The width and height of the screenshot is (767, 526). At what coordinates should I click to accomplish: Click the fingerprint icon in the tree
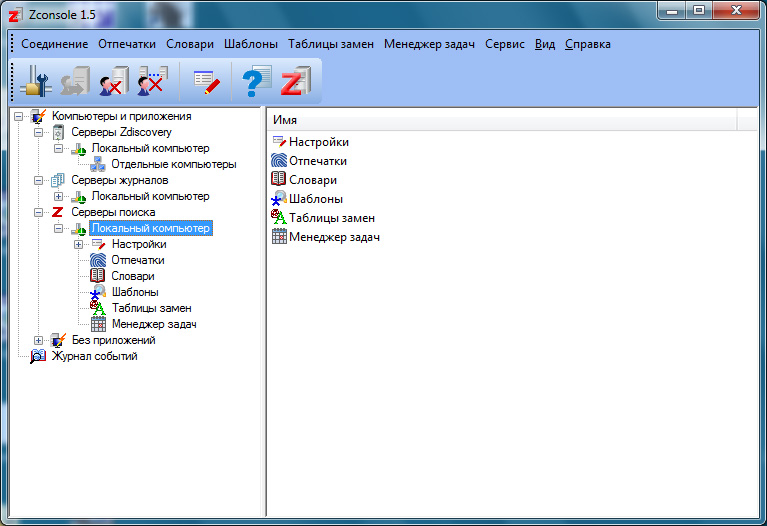pyautogui.click(x=98, y=260)
